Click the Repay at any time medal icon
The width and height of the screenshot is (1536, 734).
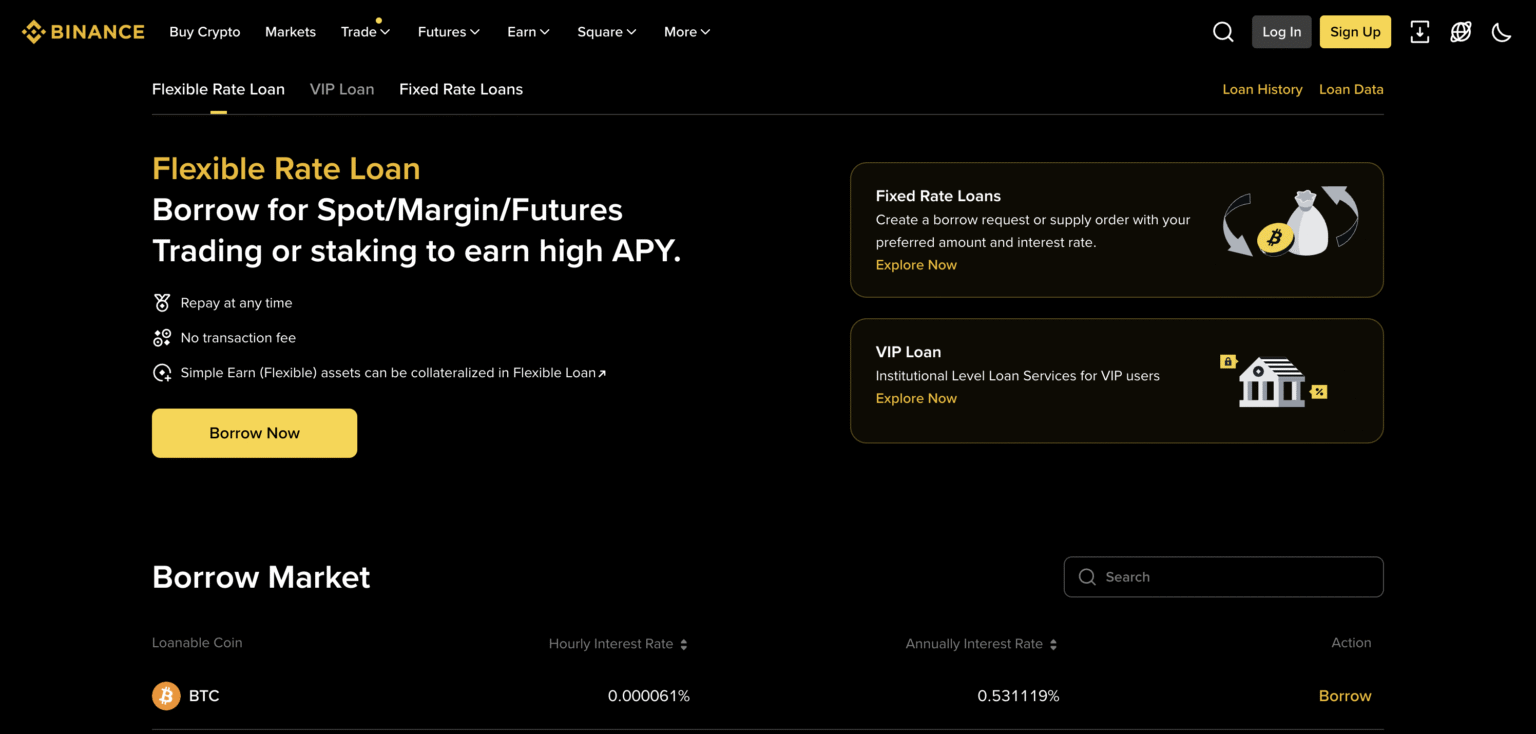click(162, 303)
